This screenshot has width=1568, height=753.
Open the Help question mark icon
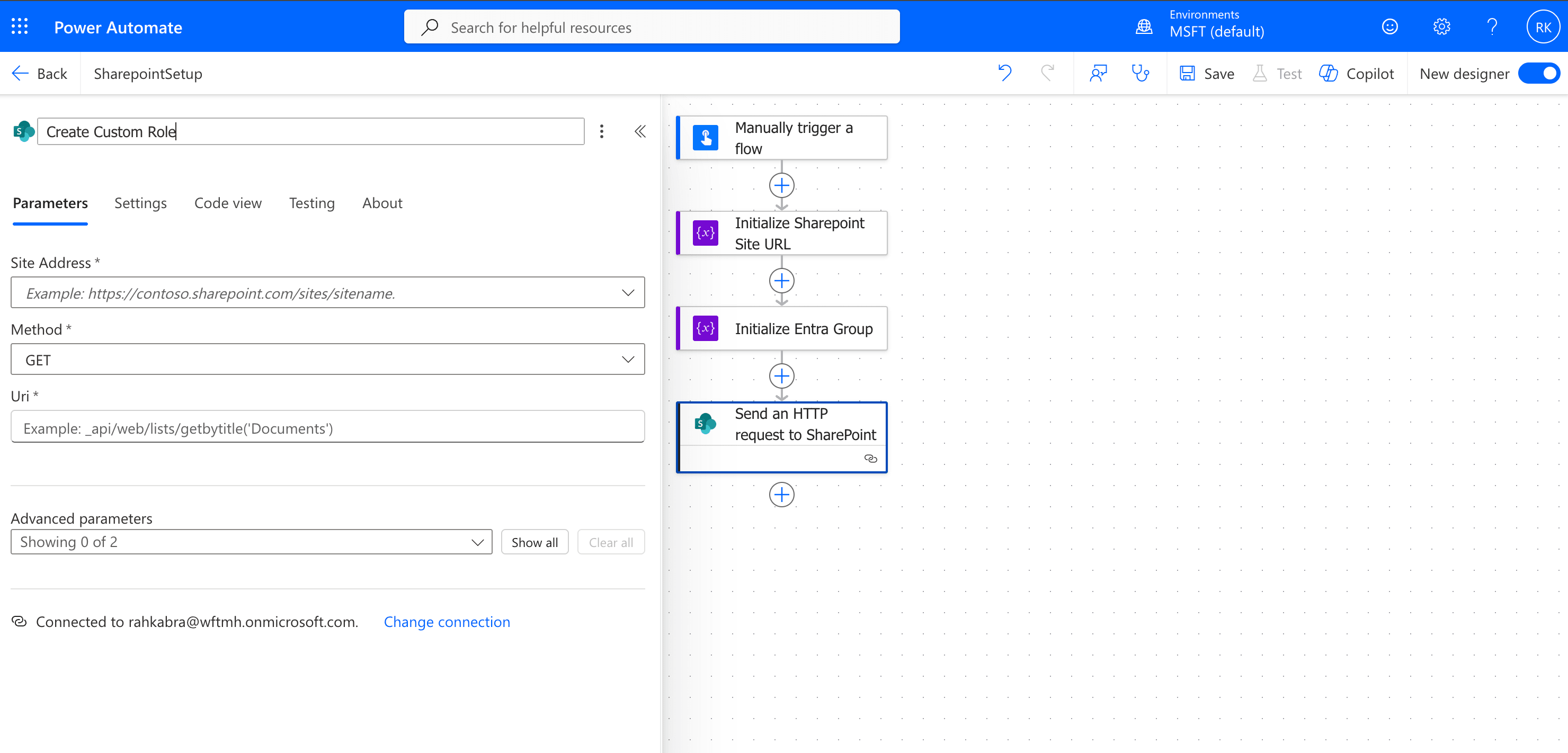click(1492, 27)
